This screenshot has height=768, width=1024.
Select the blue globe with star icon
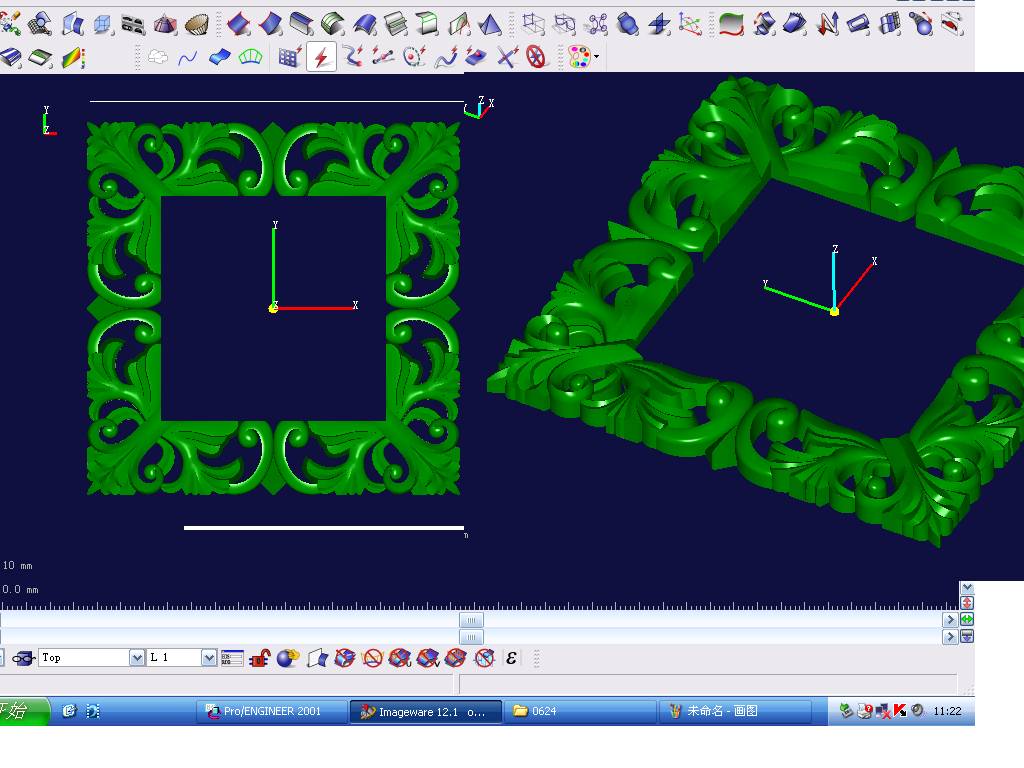(288, 658)
